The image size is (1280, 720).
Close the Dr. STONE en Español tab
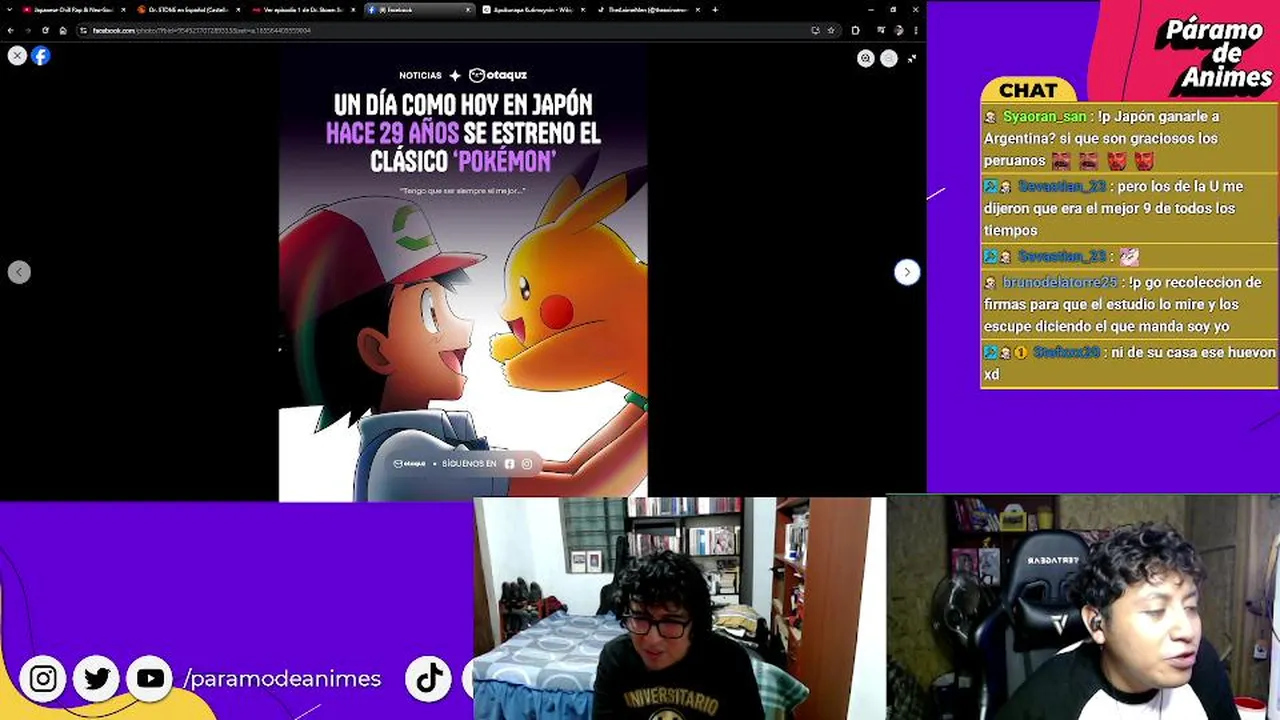click(238, 10)
